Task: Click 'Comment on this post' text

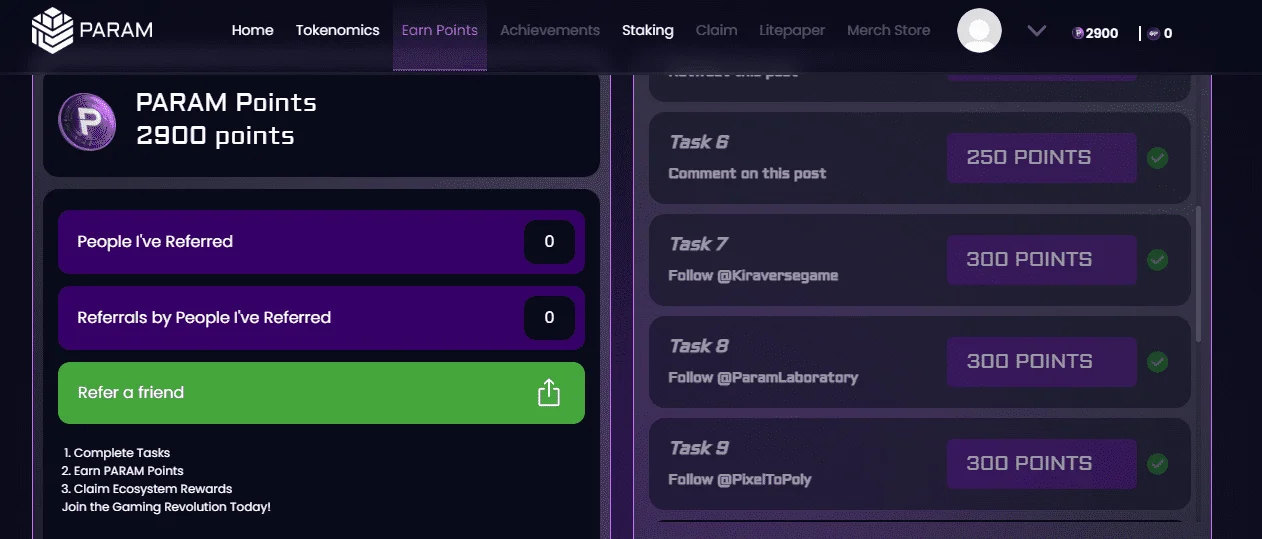Action: (747, 173)
